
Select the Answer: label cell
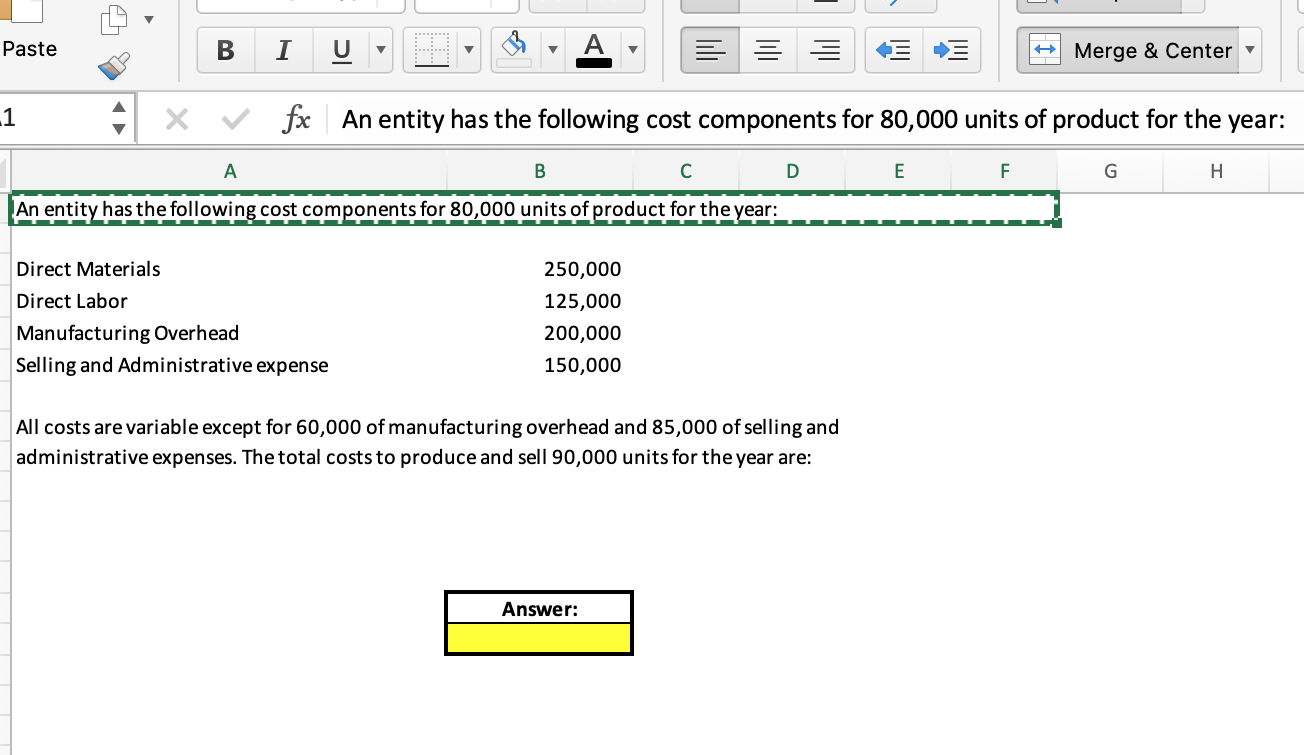pyautogui.click(x=539, y=608)
